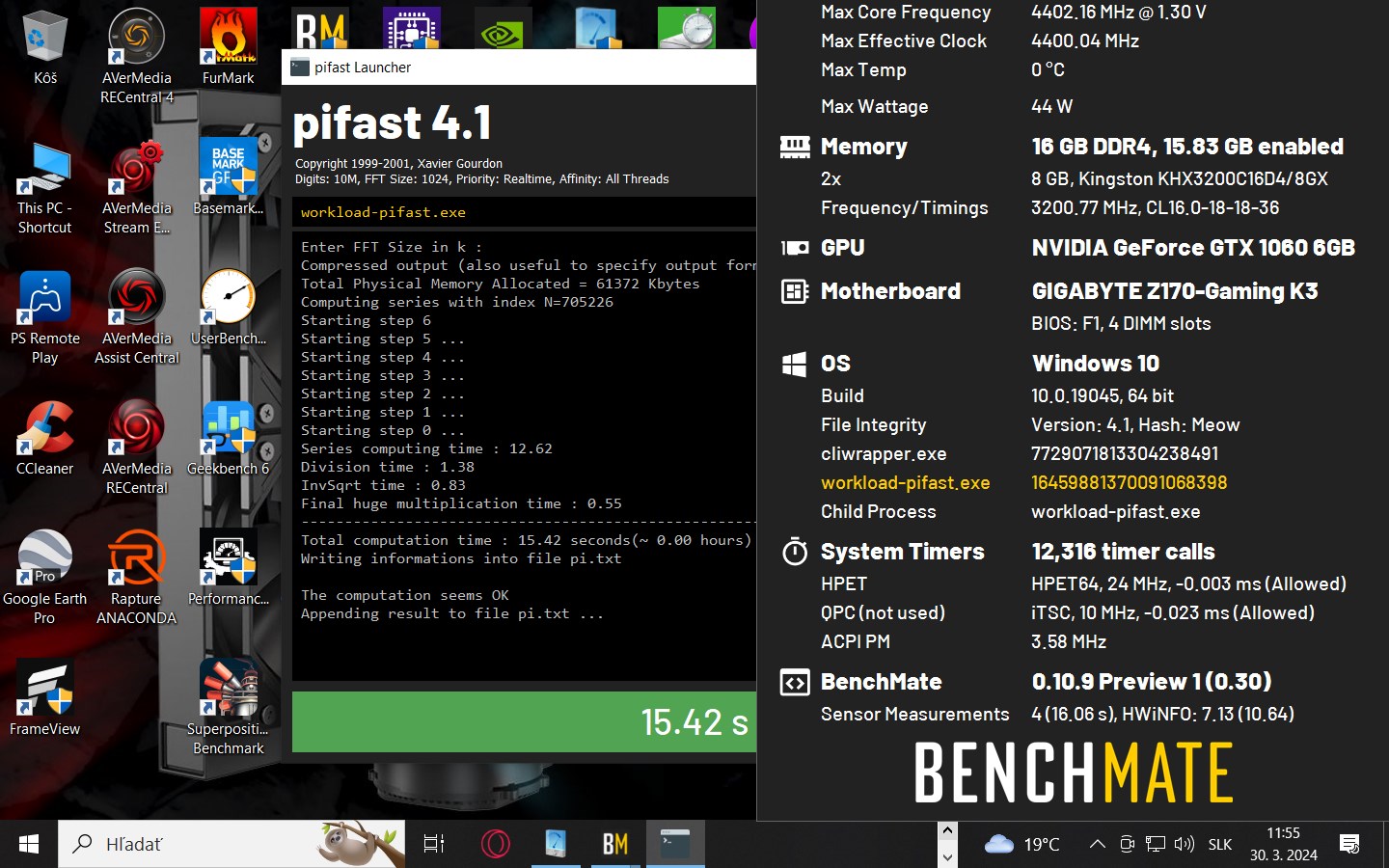Click the yellow workload-pifast.exe File Integrity entry
The width and height of the screenshot is (1389, 868).
click(905, 482)
